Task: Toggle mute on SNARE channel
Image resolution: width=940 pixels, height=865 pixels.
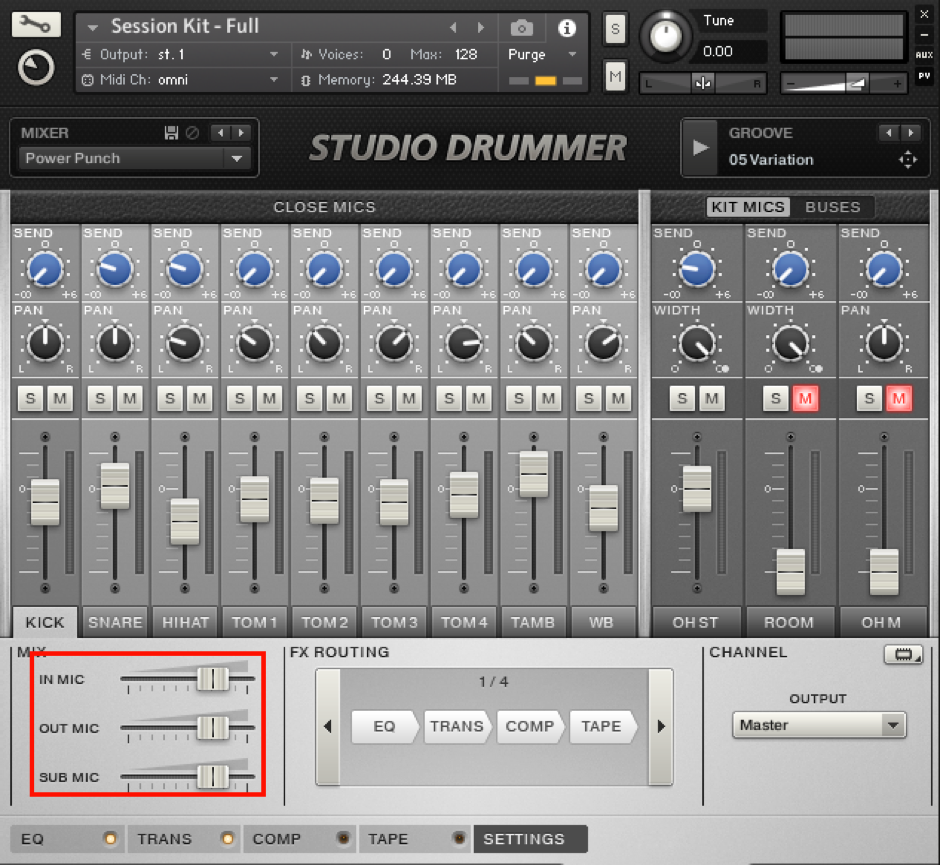Action: pos(130,400)
